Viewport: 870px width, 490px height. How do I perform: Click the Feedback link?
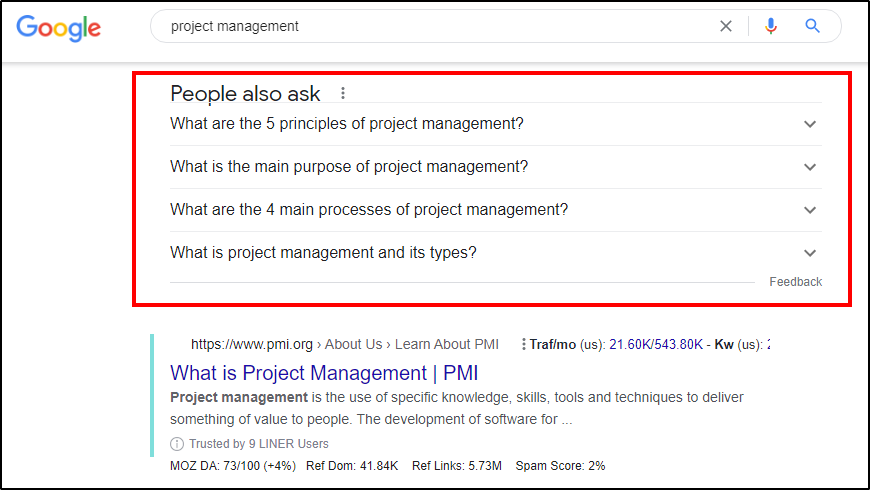tap(795, 282)
